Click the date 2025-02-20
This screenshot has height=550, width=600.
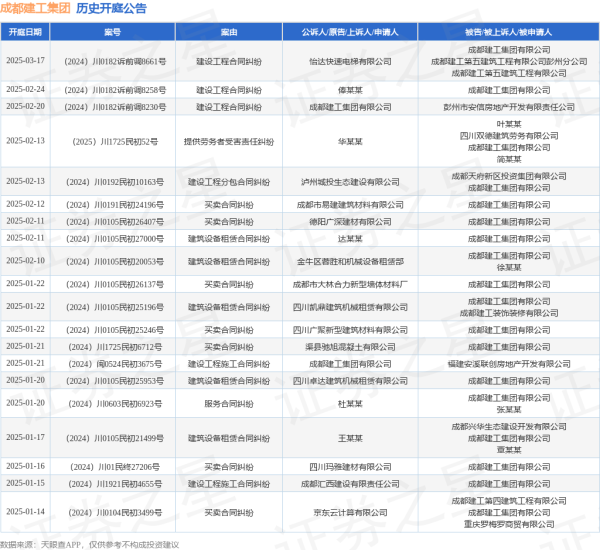[x=25, y=106]
